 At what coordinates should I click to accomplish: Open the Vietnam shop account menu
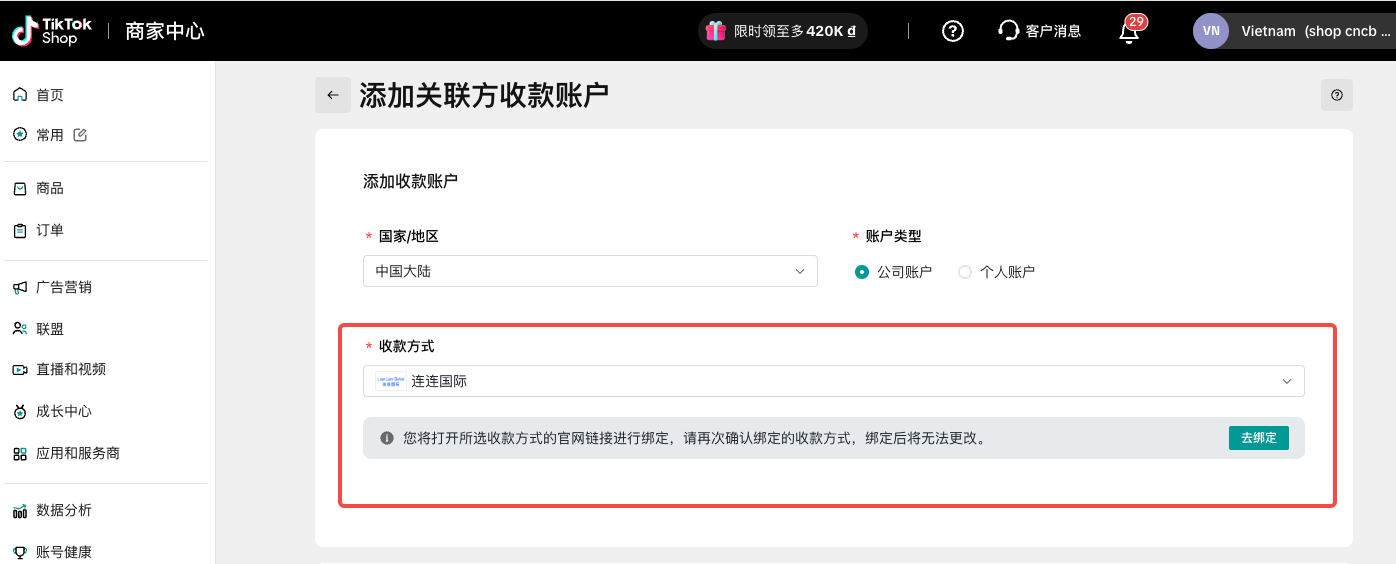[1308, 31]
